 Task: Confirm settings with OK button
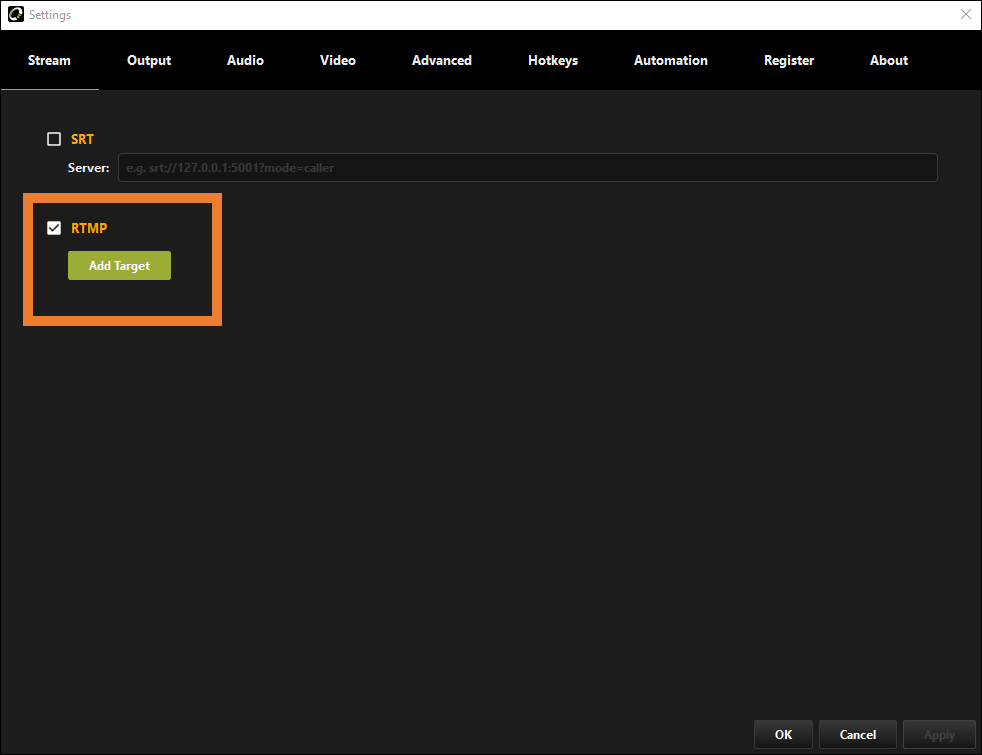[783, 734]
